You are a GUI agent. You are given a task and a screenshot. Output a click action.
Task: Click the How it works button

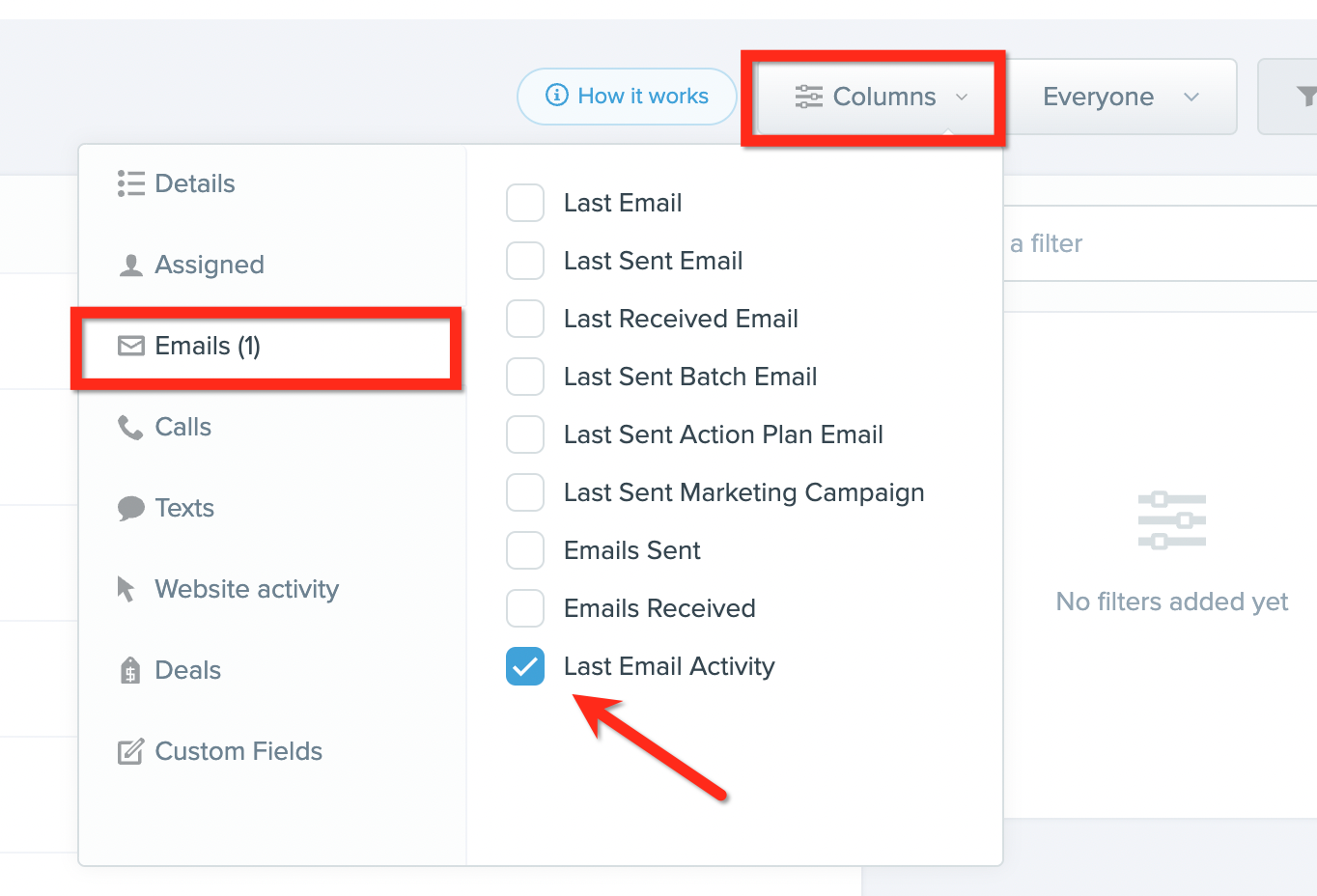point(627,97)
